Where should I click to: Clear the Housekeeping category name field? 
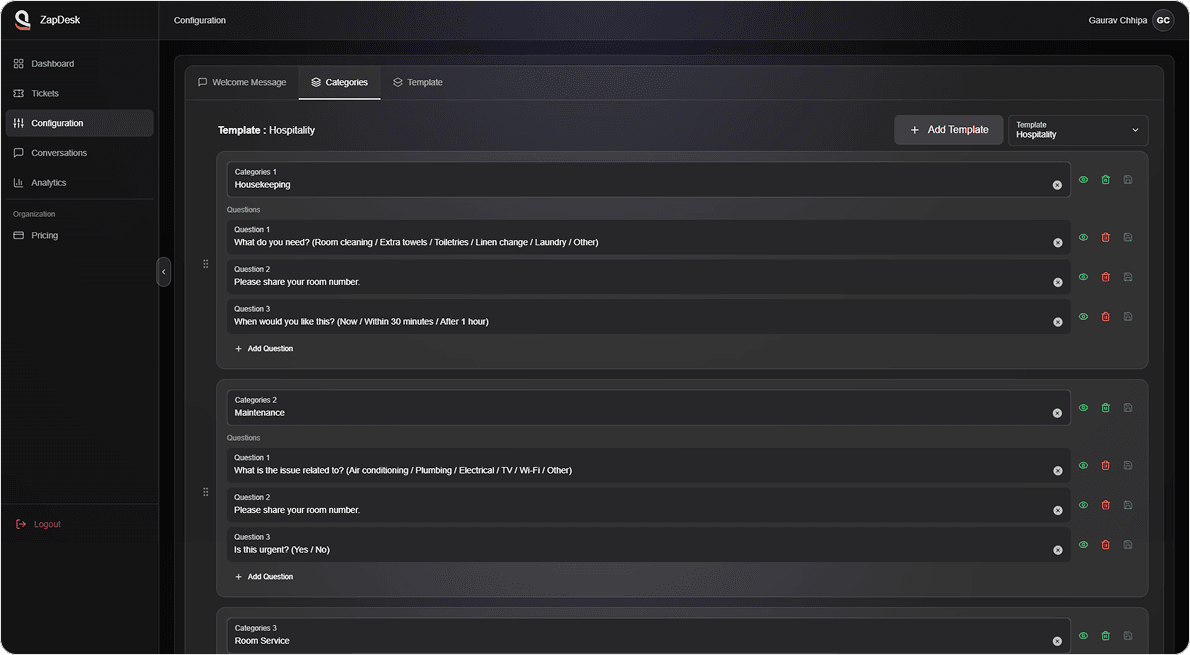(1057, 185)
